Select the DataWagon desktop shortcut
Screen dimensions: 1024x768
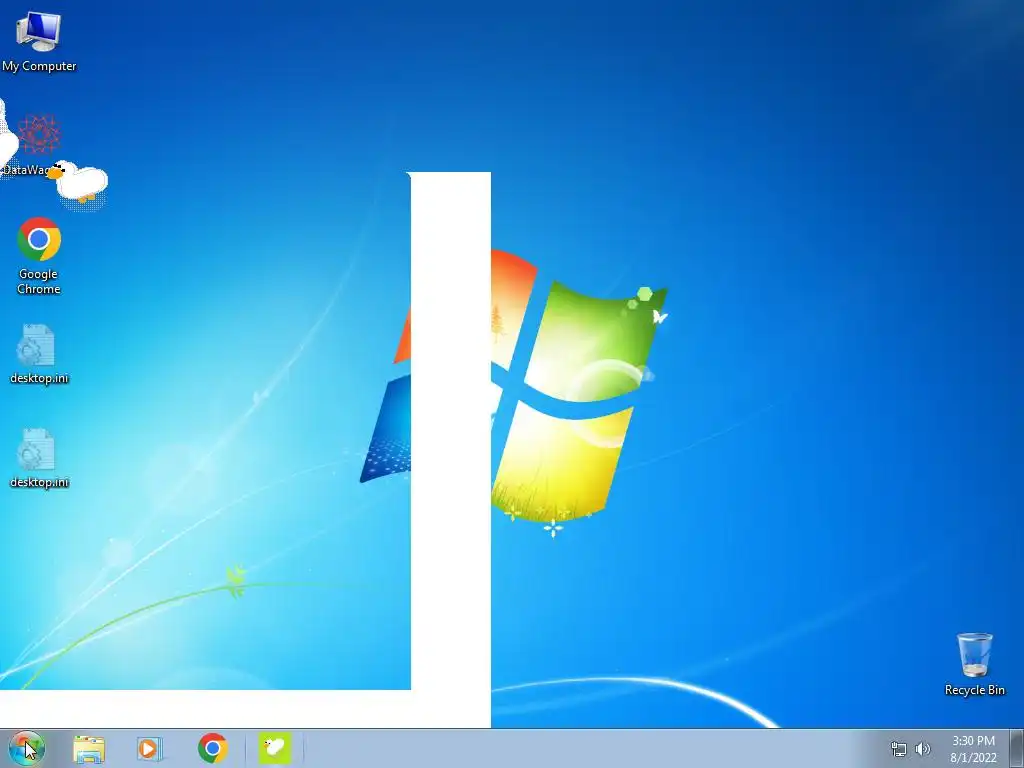click(x=38, y=145)
